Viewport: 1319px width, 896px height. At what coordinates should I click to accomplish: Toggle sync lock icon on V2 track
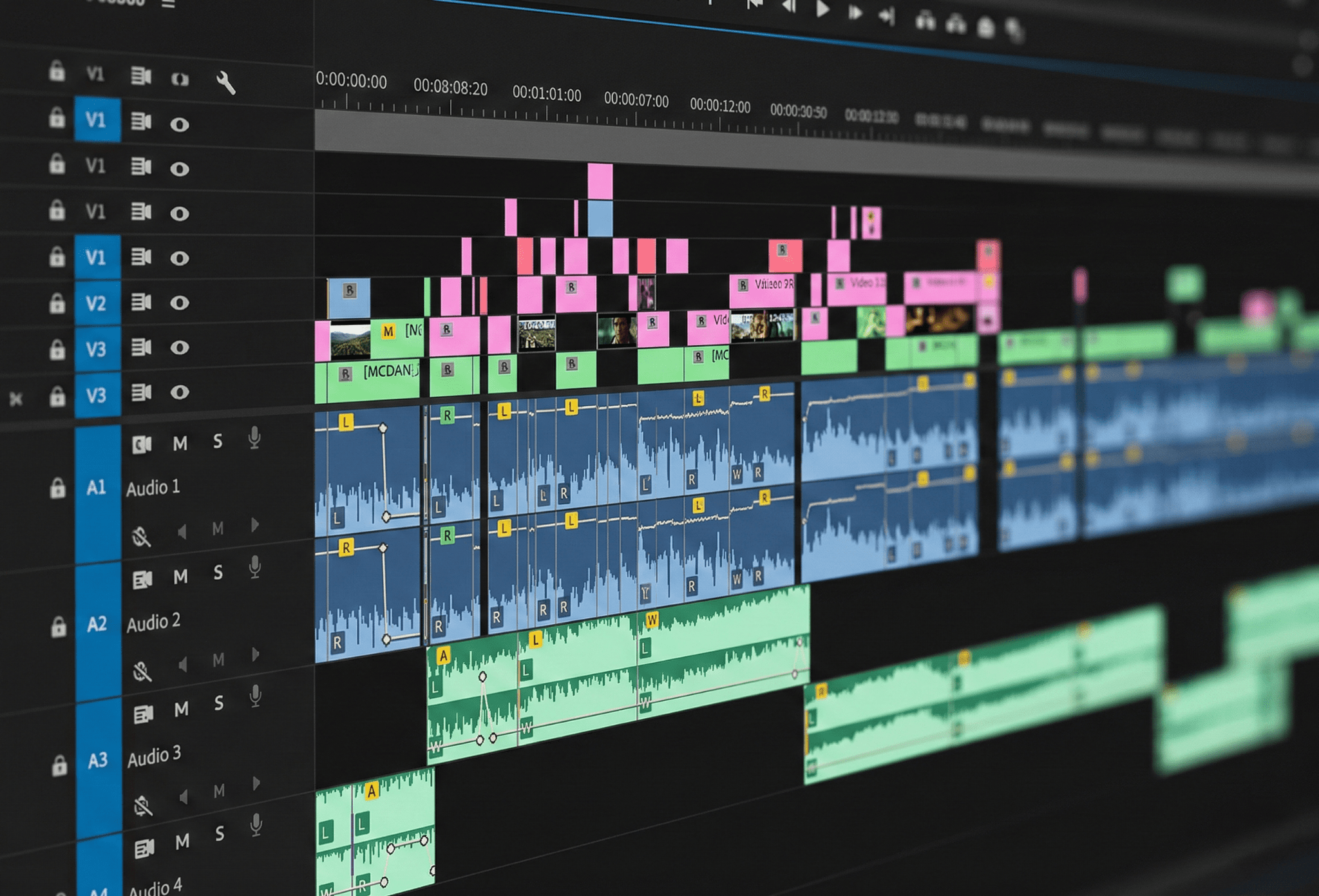coord(141,302)
